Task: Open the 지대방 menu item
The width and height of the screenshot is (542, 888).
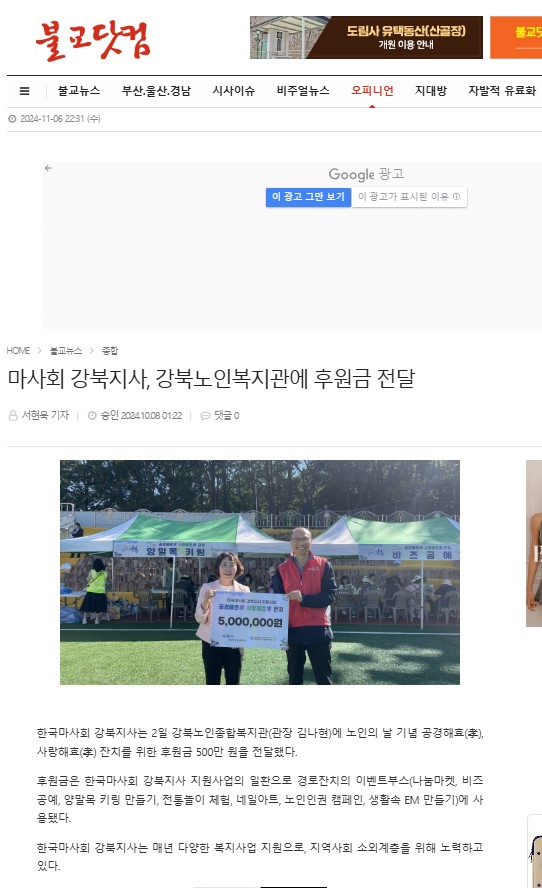Action: click(431, 91)
